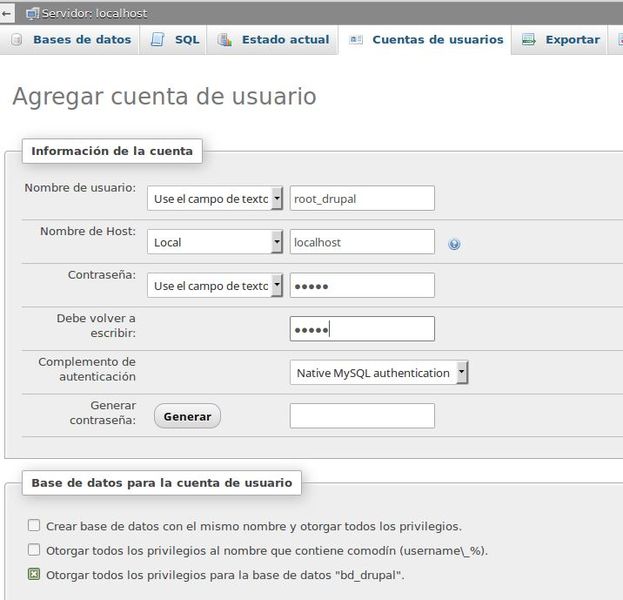Switch to the SQL tab
623x600 pixels.
tap(174, 40)
